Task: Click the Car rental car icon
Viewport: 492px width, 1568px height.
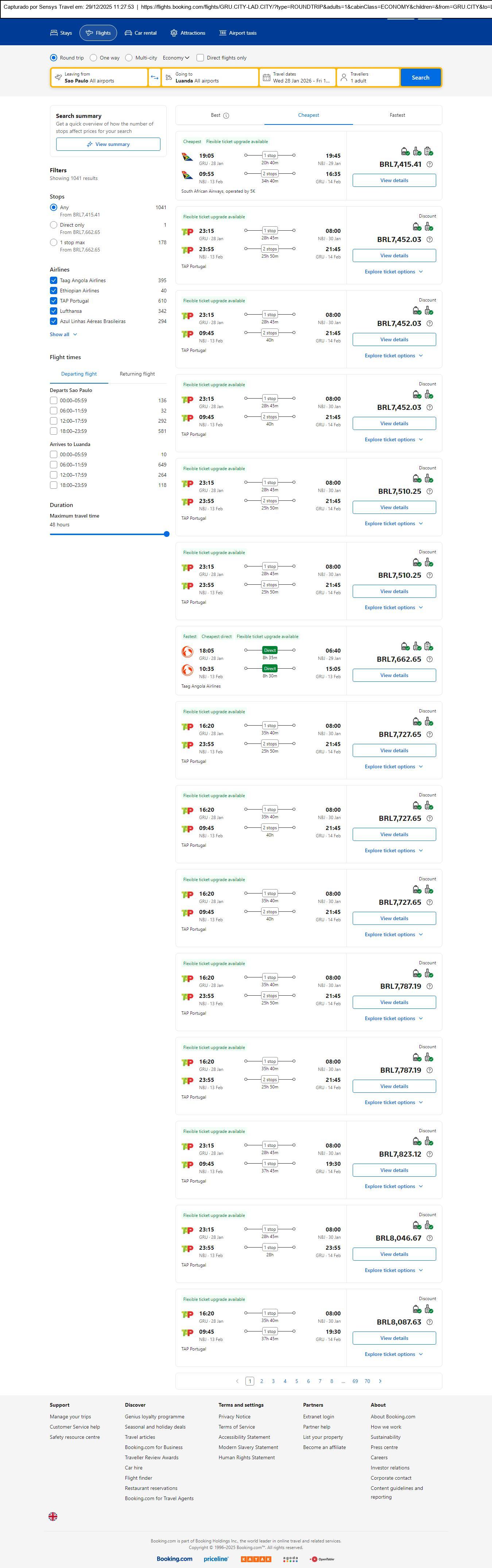Action: [x=128, y=33]
